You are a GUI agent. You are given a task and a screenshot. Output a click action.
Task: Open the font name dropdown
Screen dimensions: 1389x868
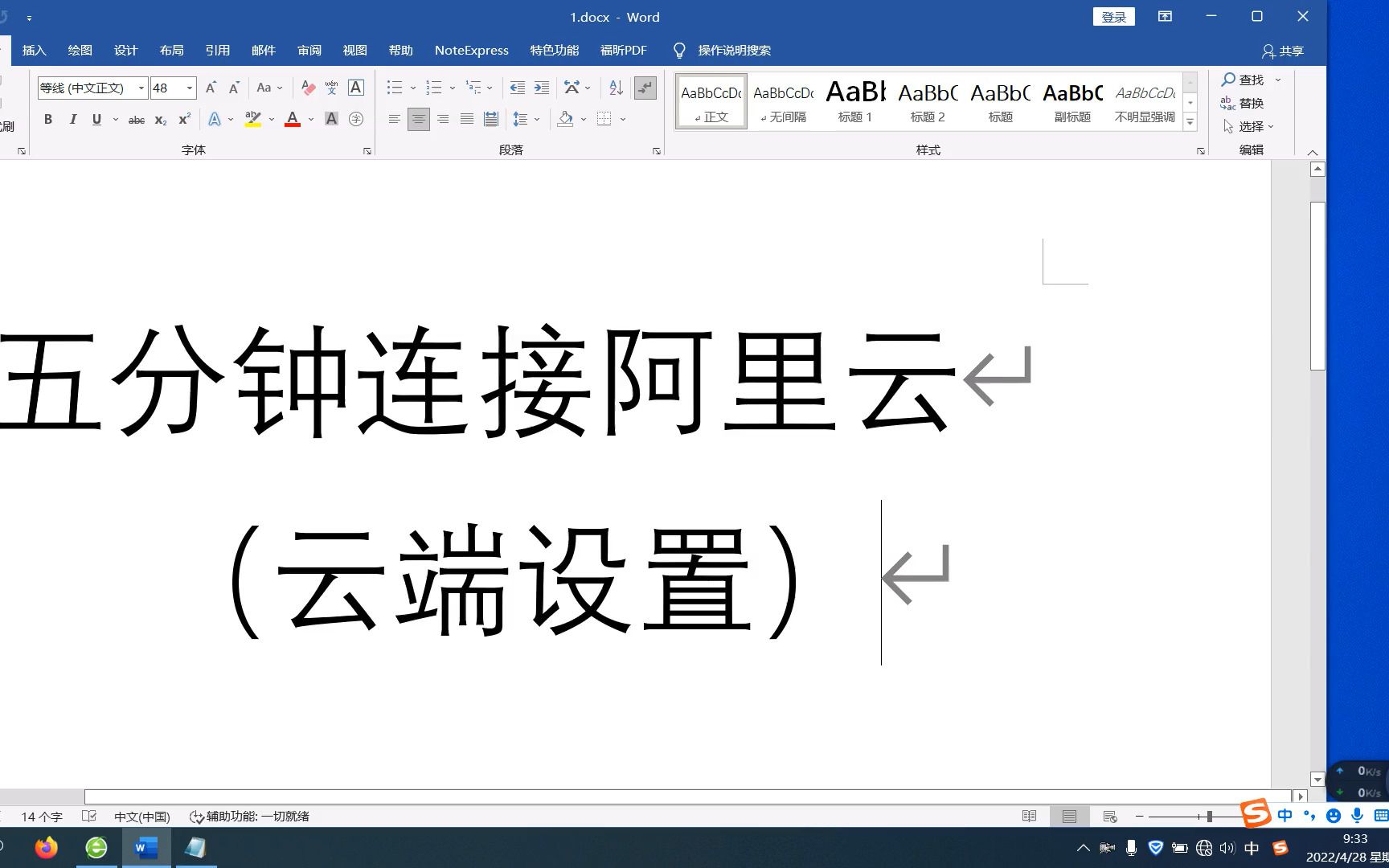141,88
